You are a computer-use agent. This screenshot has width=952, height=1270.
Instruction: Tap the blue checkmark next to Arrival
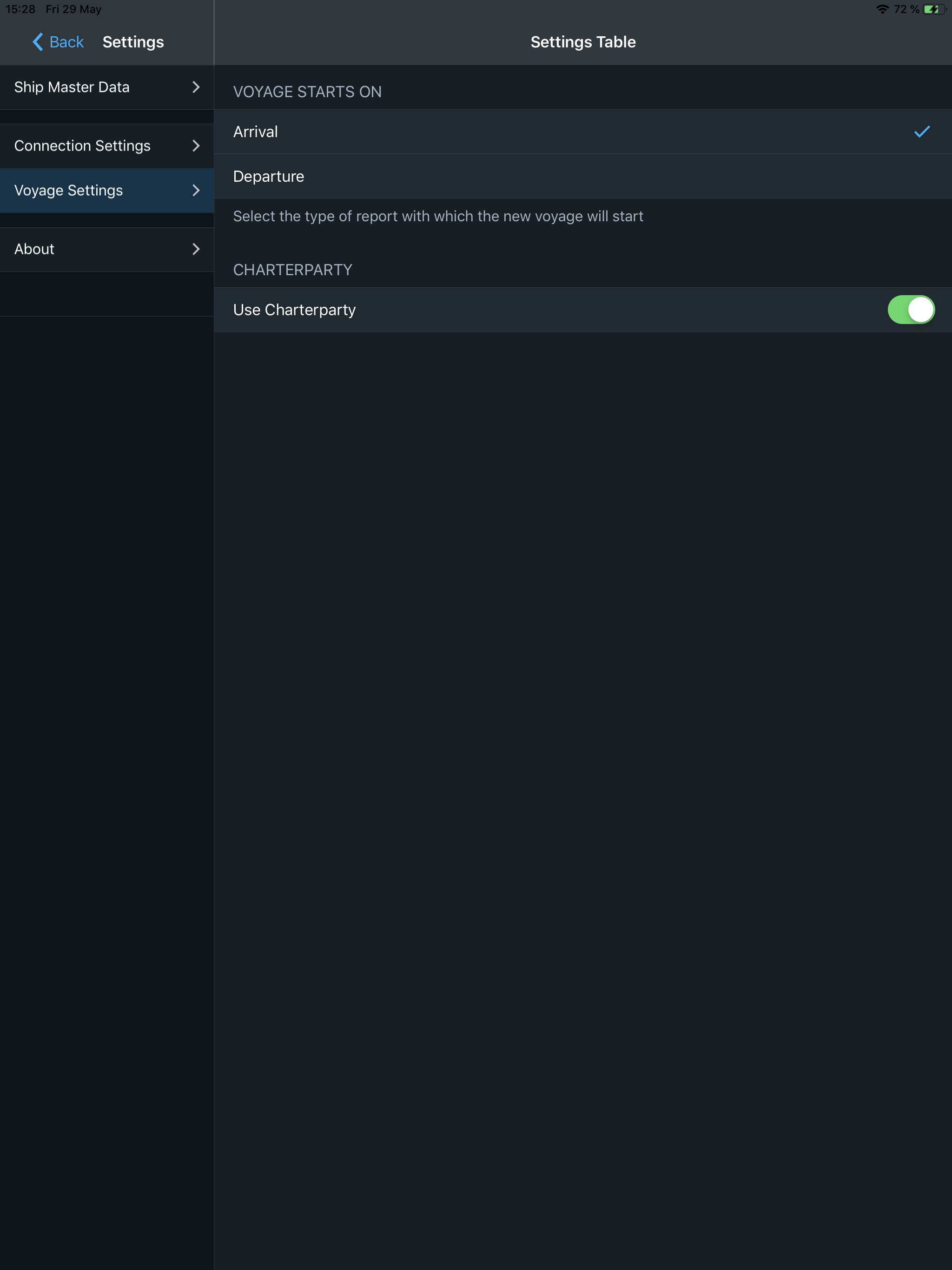point(922,132)
